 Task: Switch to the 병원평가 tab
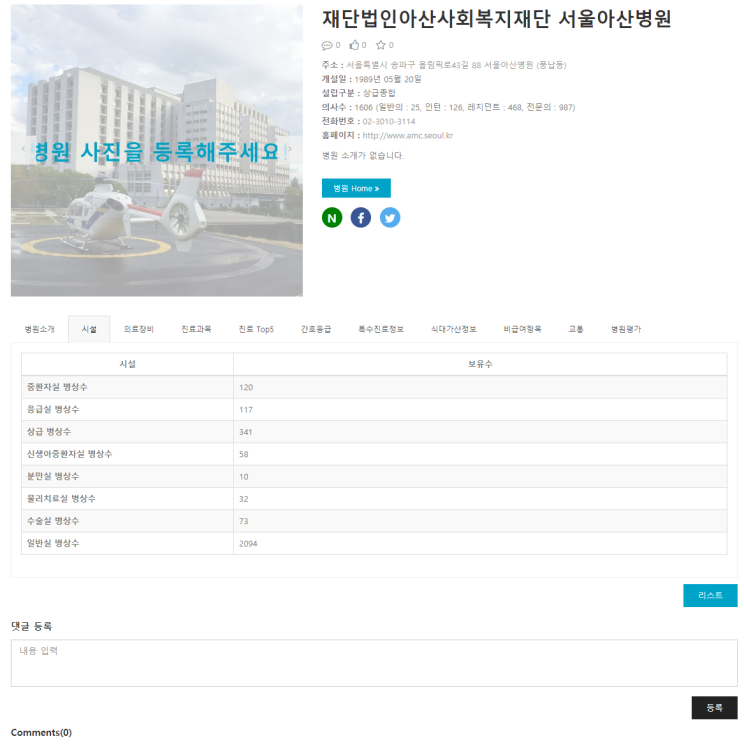click(626, 329)
